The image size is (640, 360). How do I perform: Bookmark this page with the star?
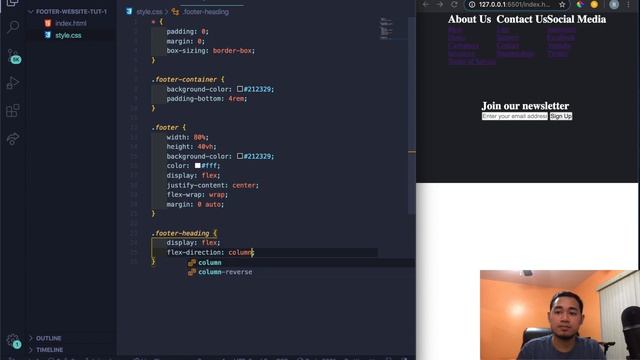(562, 4)
